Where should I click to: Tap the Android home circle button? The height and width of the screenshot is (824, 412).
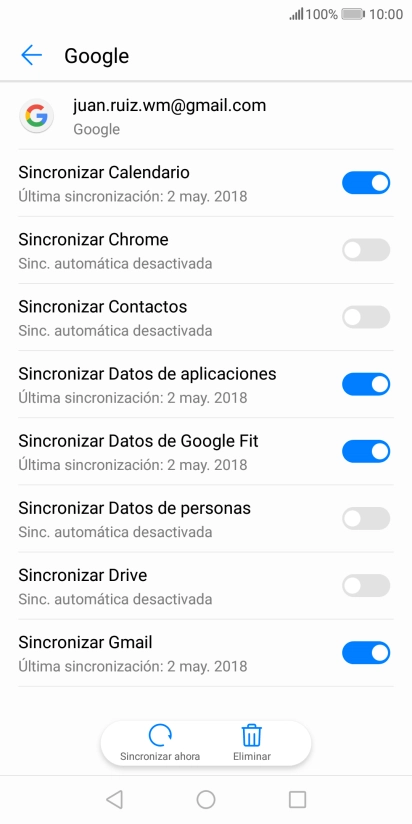point(206,799)
